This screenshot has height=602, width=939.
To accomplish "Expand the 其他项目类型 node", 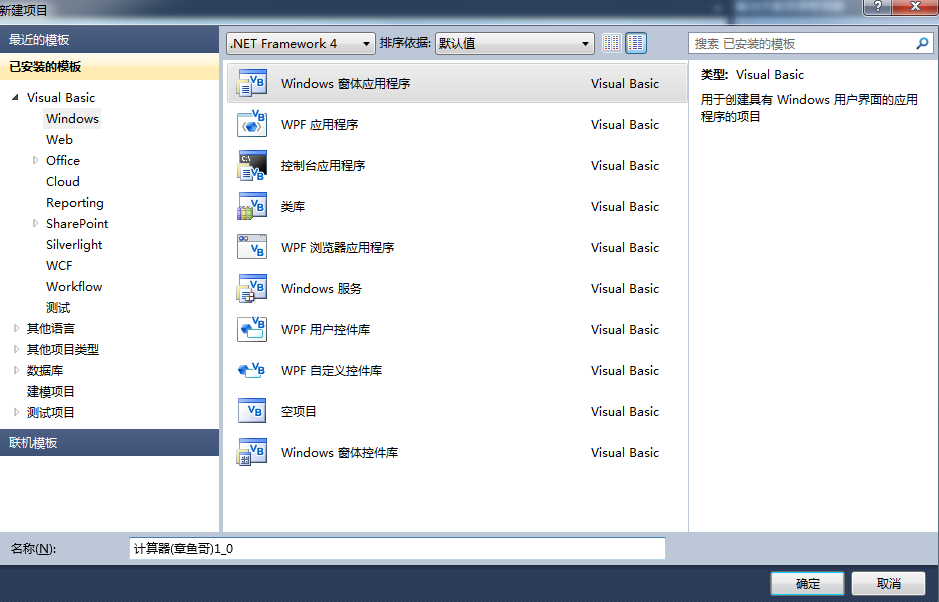I will coord(16,349).
